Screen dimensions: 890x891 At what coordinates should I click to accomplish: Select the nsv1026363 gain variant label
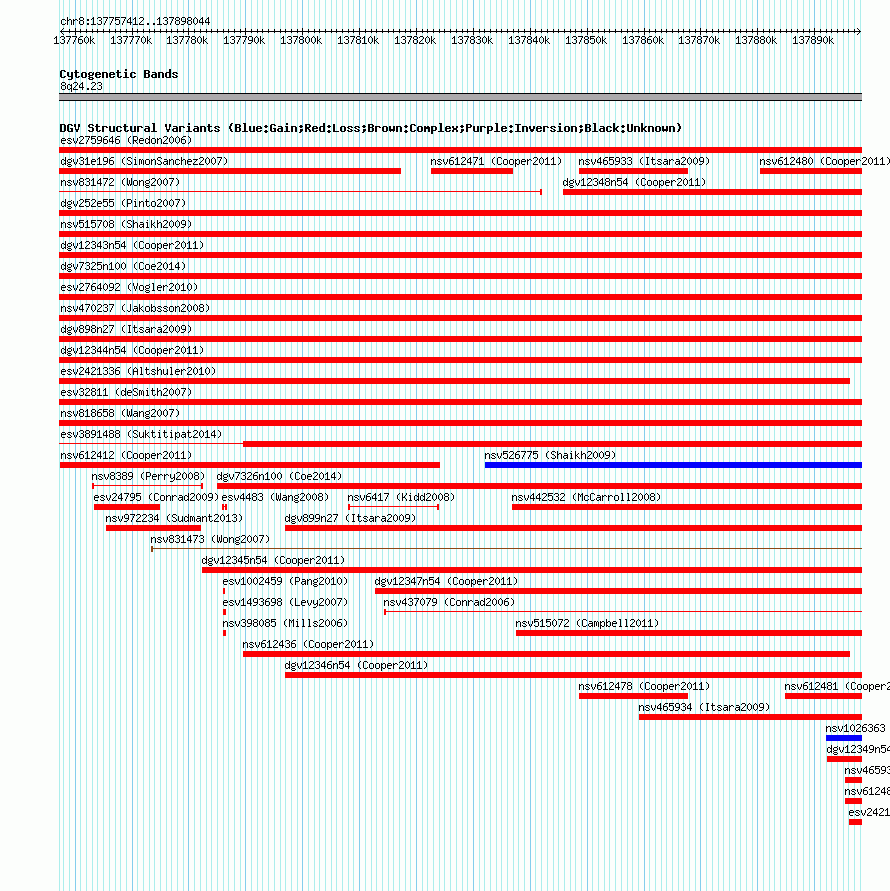(x=855, y=729)
